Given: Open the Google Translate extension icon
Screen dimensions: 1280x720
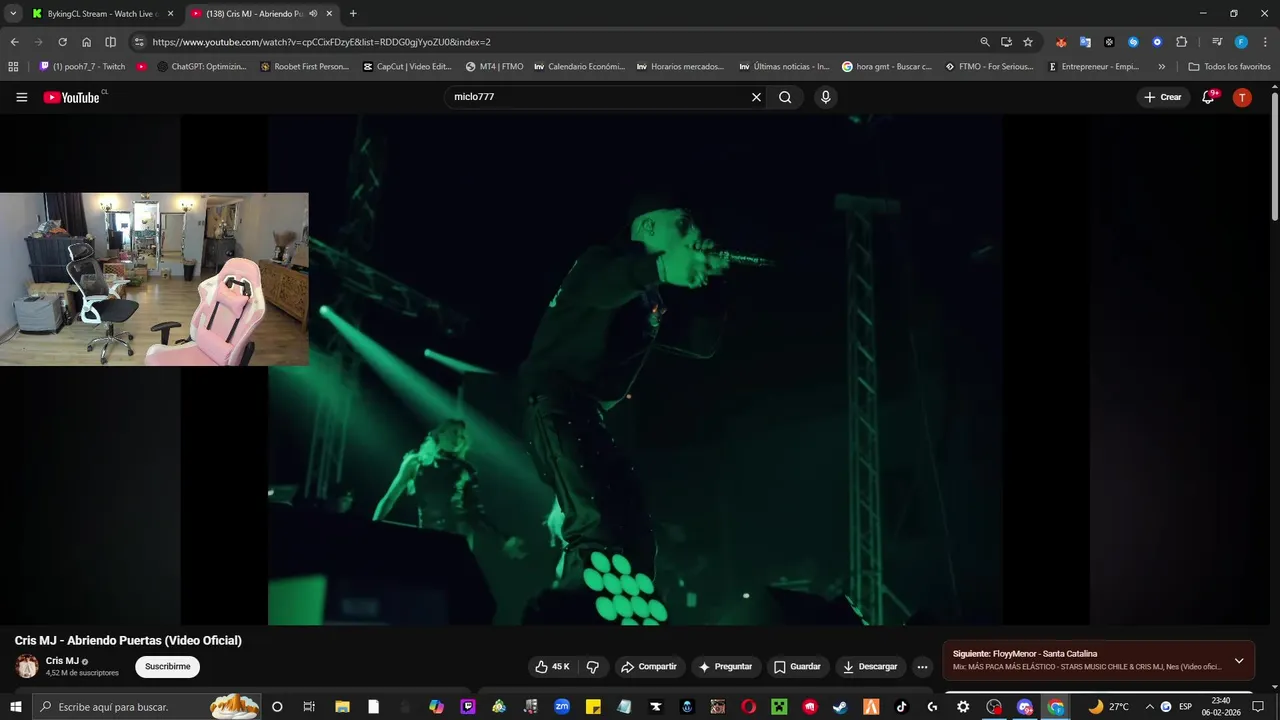Looking at the screenshot, I should click(1085, 42).
